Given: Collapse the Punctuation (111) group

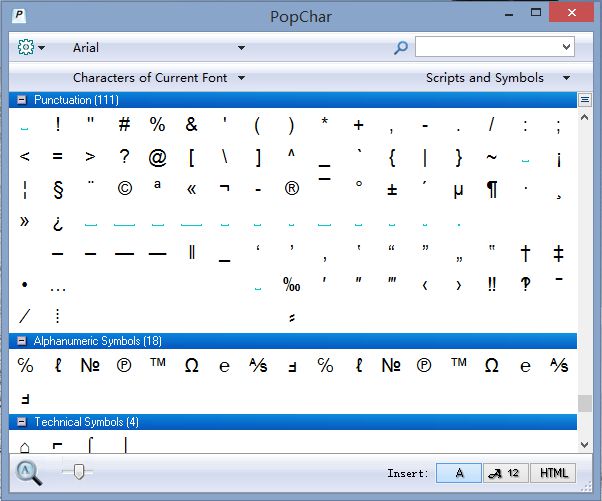Looking at the screenshot, I should tap(22, 100).
